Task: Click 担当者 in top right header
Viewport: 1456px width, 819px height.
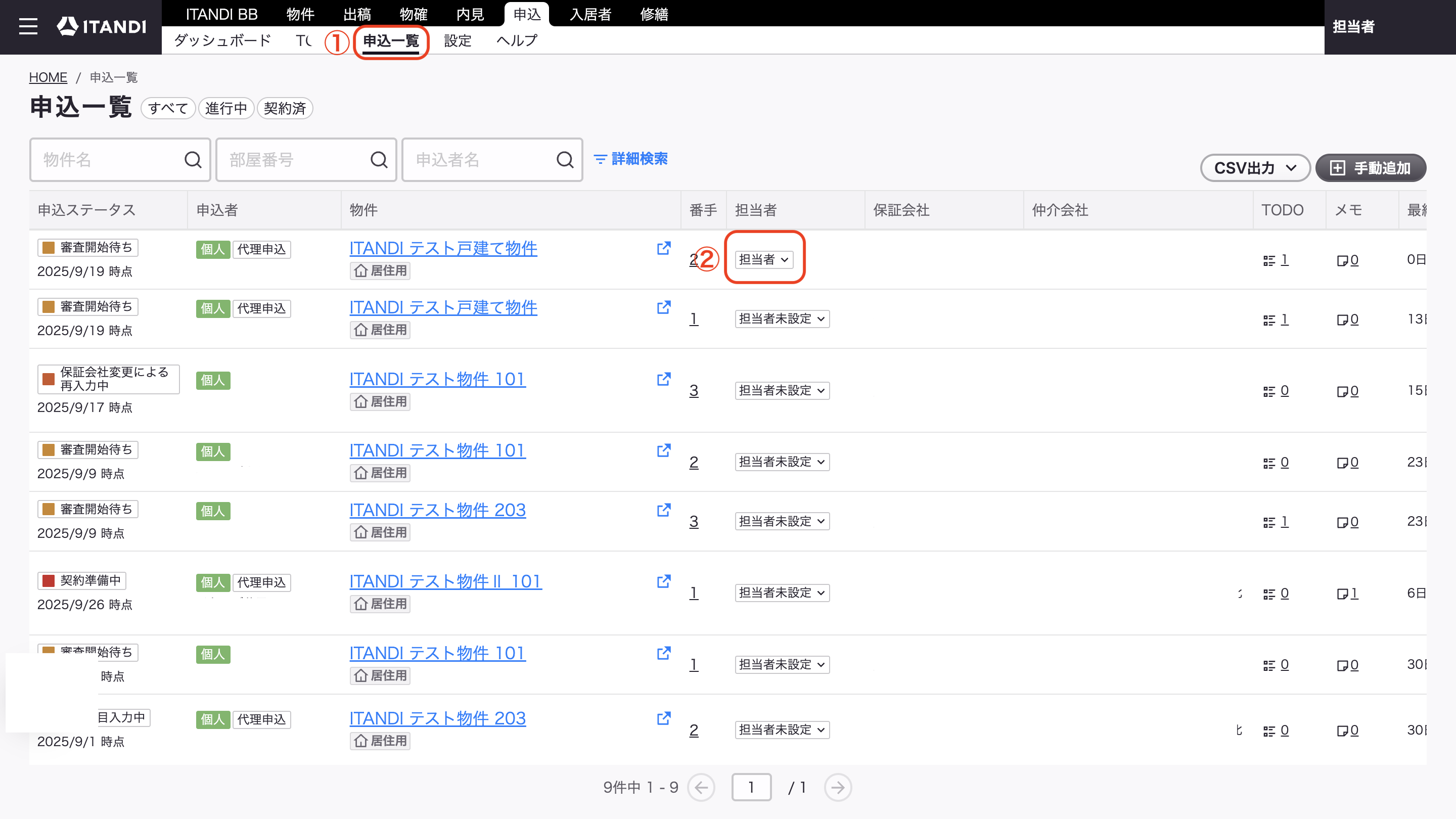Action: pos(1353,27)
